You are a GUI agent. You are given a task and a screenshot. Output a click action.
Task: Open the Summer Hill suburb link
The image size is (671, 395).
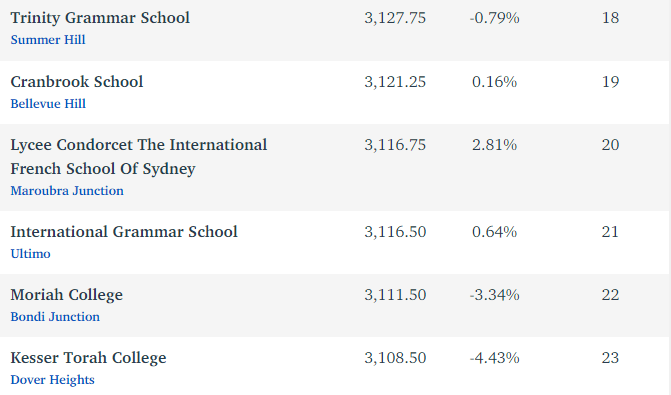(x=48, y=40)
